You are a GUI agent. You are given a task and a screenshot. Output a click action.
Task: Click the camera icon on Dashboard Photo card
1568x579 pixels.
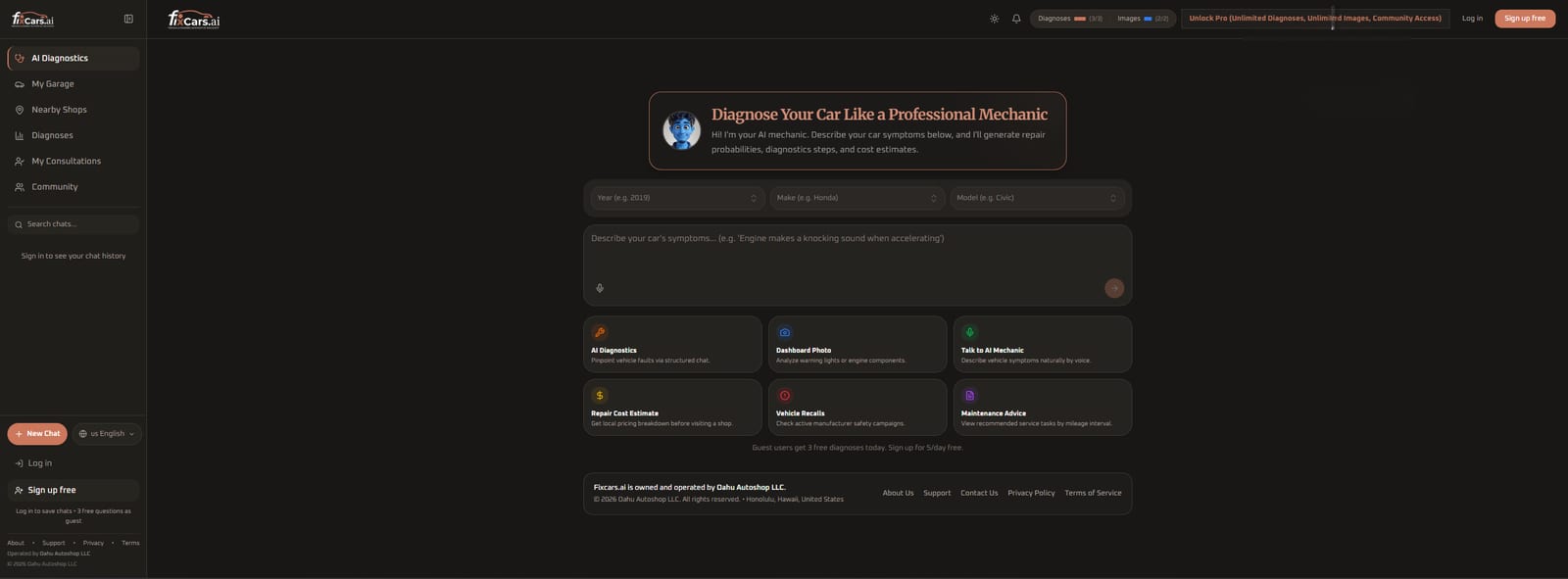[x=785, y=332]
